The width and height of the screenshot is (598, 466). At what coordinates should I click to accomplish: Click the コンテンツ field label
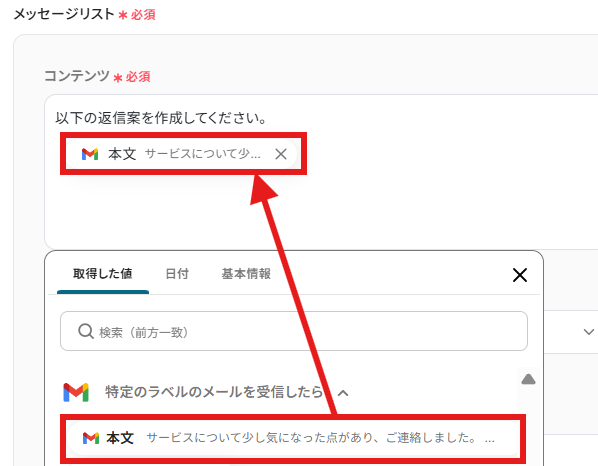(77, 76)
